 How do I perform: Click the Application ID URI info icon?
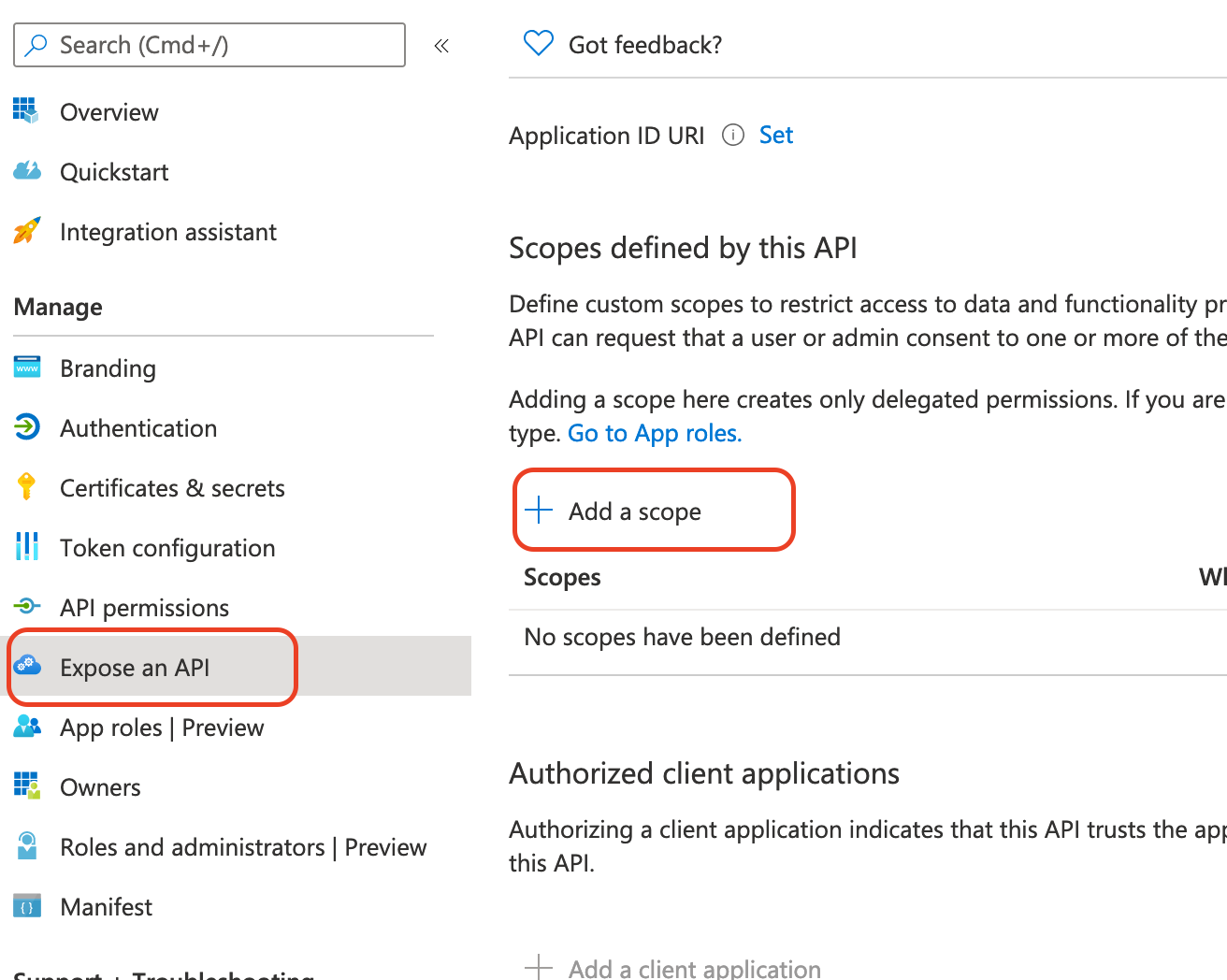[x=733, y=136]
